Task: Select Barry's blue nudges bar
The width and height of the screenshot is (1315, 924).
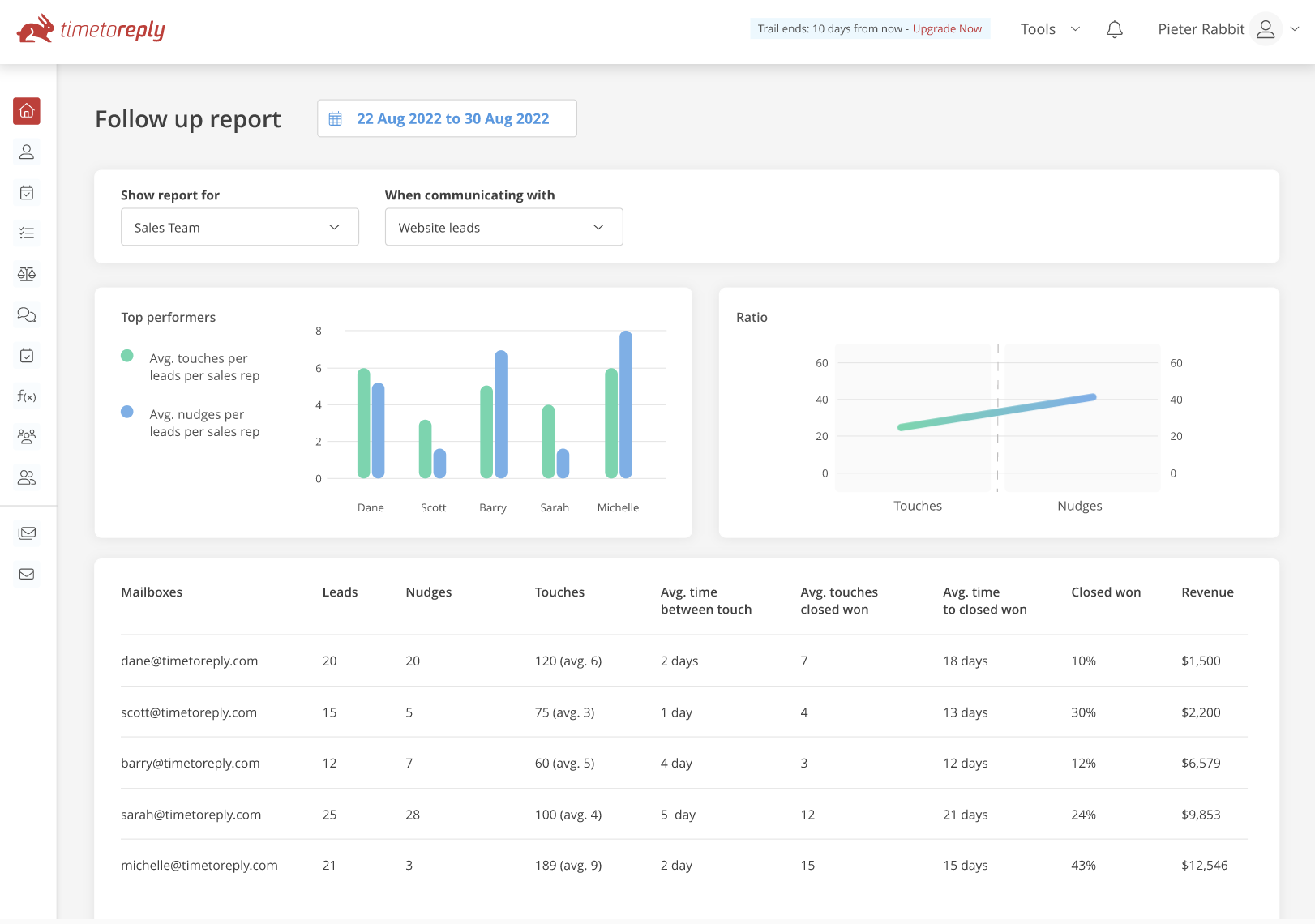Action: (501, 414)
